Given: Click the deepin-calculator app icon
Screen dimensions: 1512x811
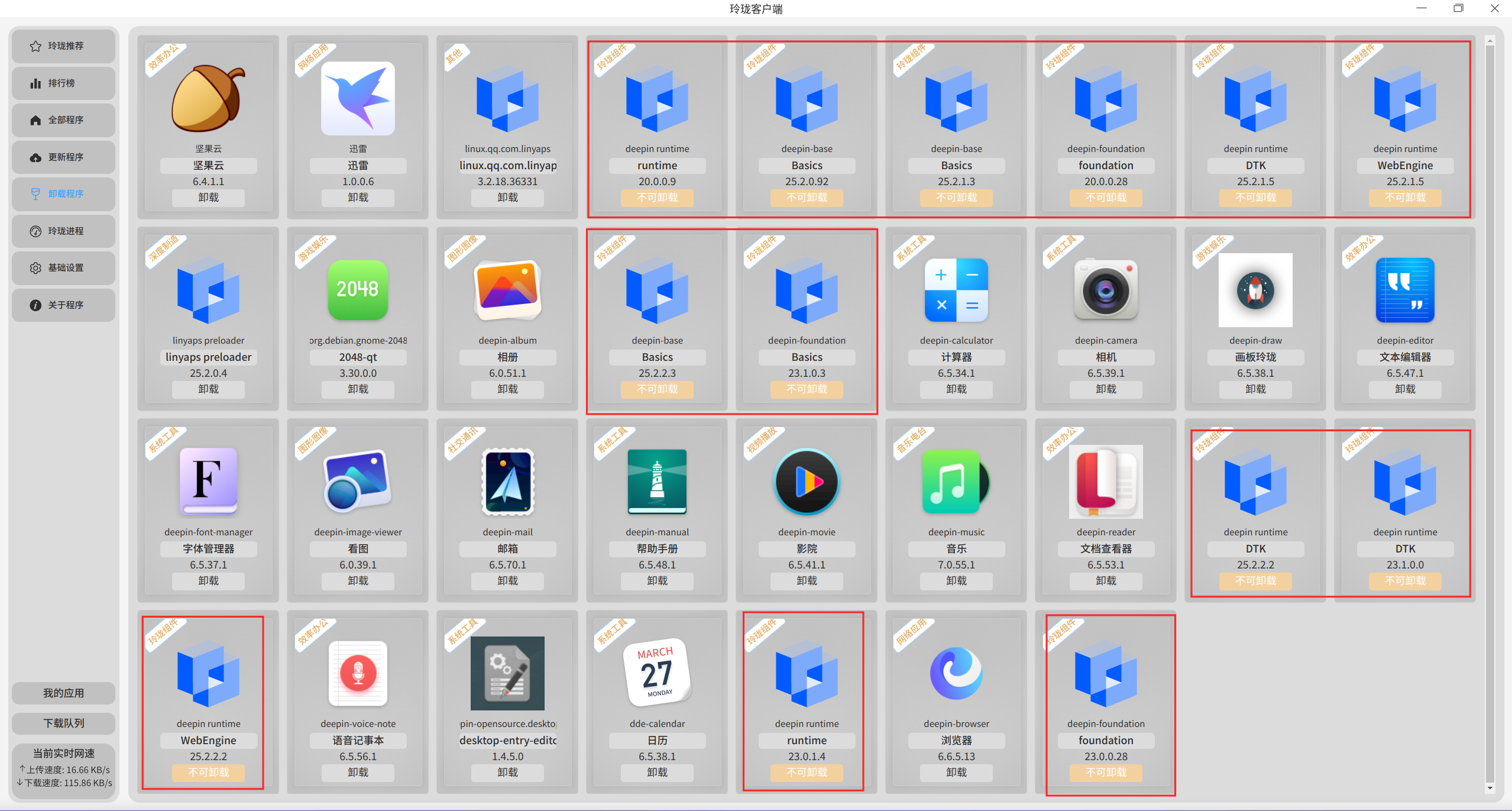Looking at the screenshot, I should 956,290.
